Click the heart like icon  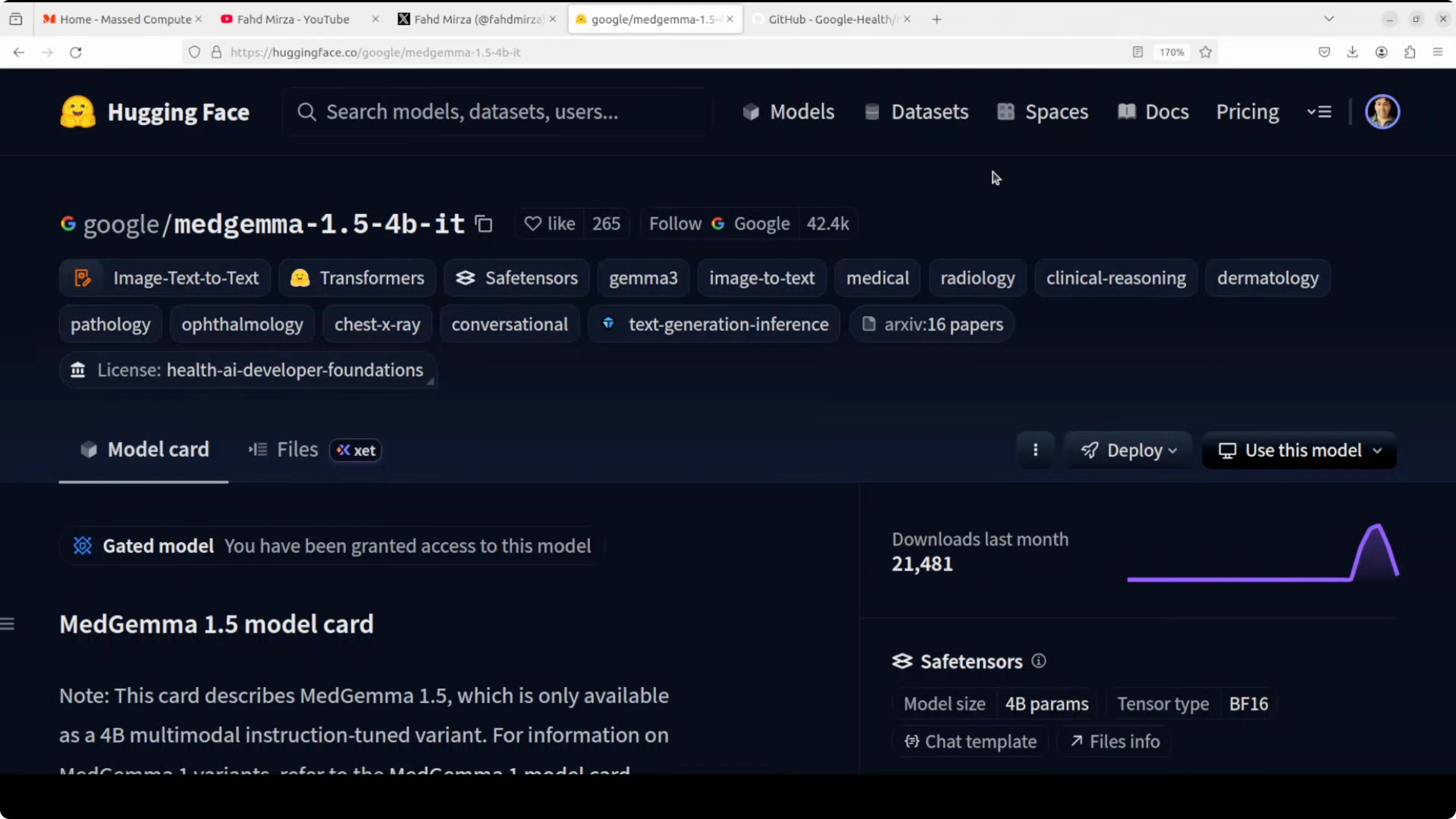pyautogui.click(x=533, y=224)
